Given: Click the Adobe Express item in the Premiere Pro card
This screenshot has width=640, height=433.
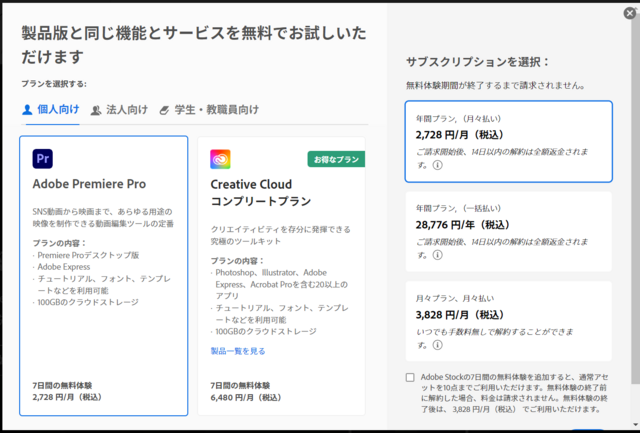Looking at the screenshot, I should [64, 267].
